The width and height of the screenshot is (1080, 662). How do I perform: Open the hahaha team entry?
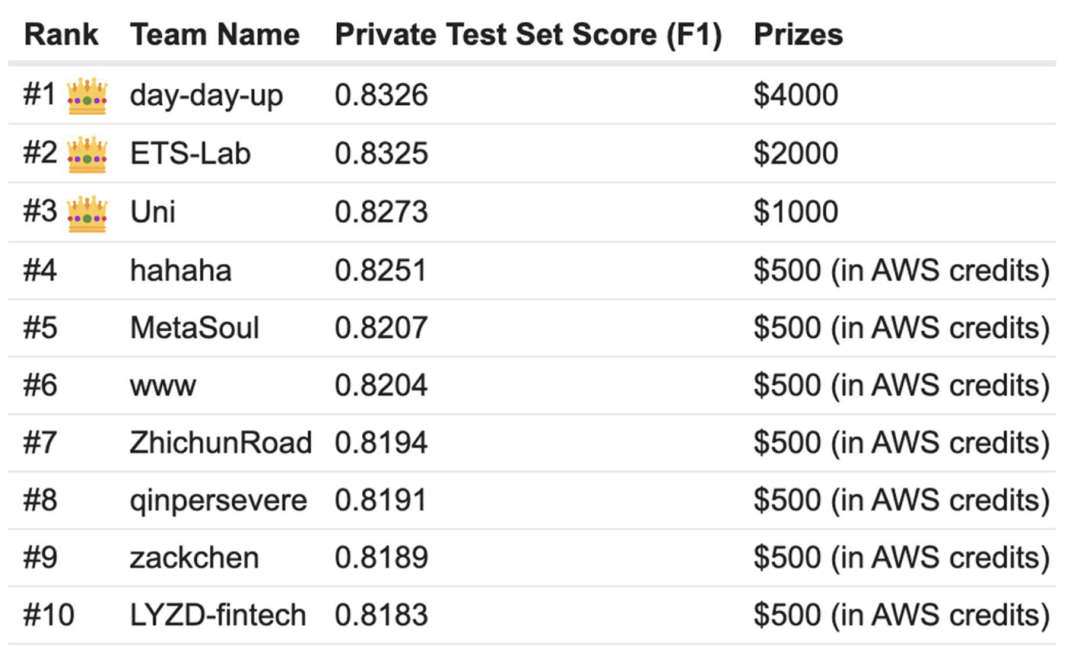180,270
